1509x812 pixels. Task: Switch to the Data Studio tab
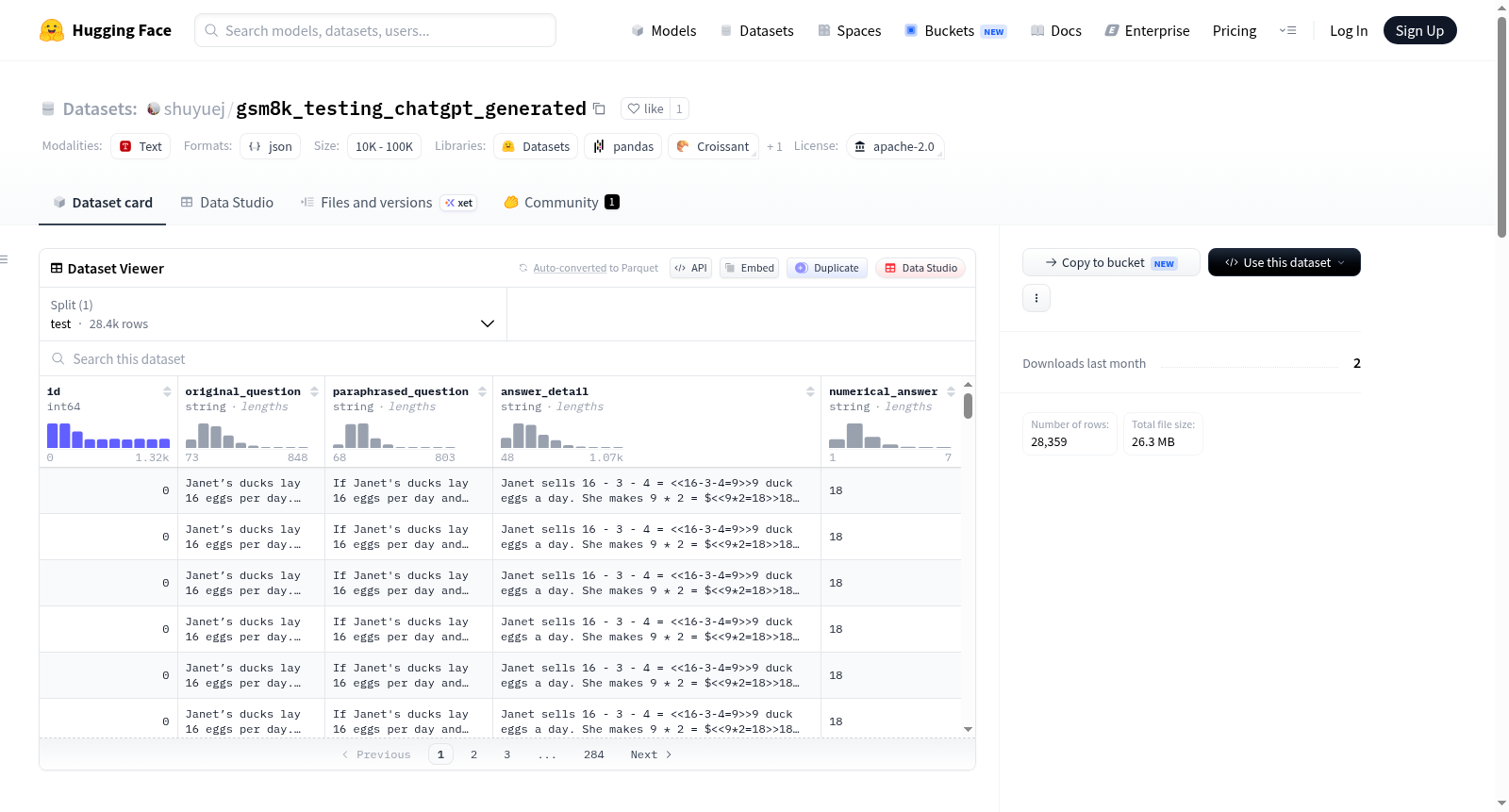point(227,202)
